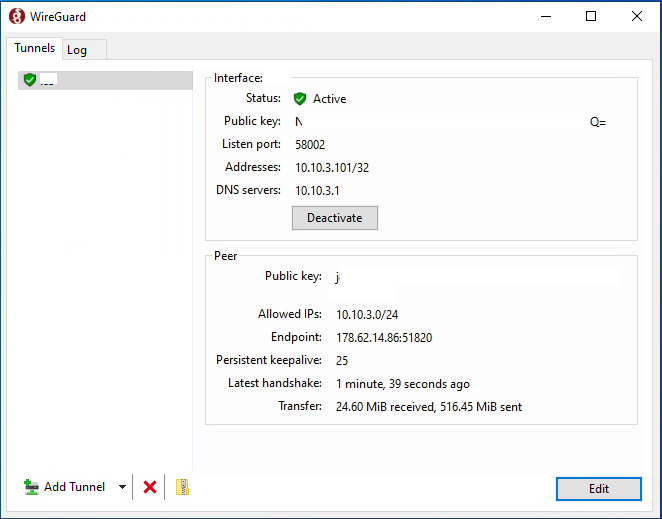Maximize the WireGuard window
The width and height of the screenshot is (662, 519).
click(591, 16)
